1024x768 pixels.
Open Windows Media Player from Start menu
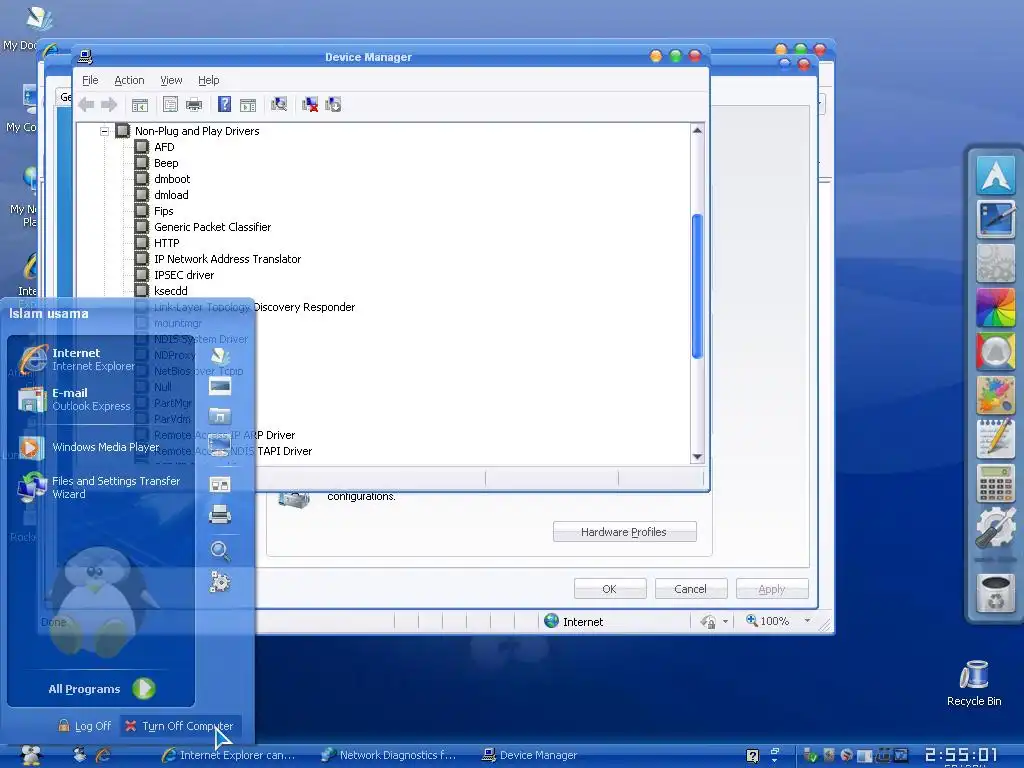coord(89,447)
